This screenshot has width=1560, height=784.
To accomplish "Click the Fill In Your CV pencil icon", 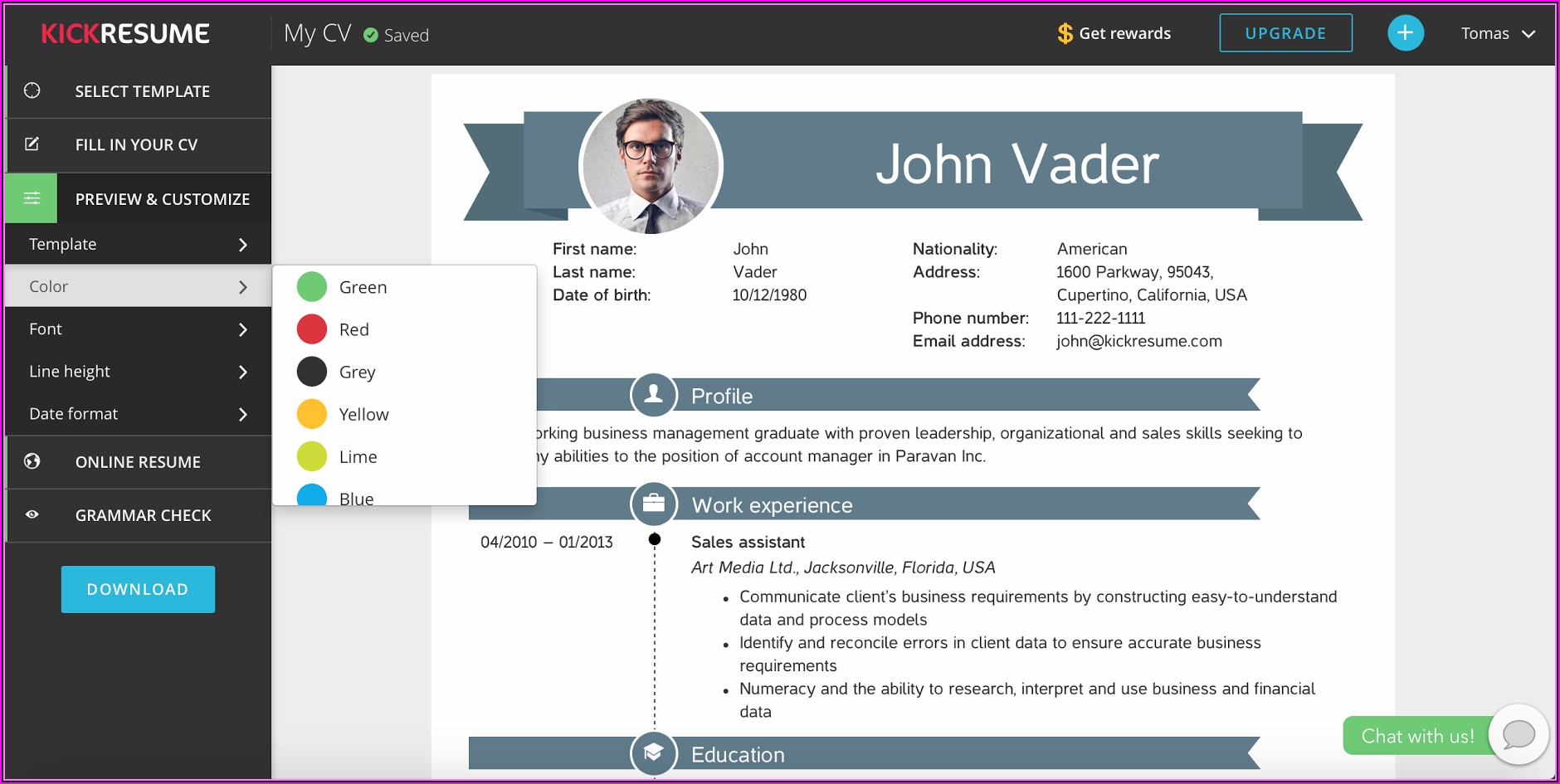I will click(32, 144).
